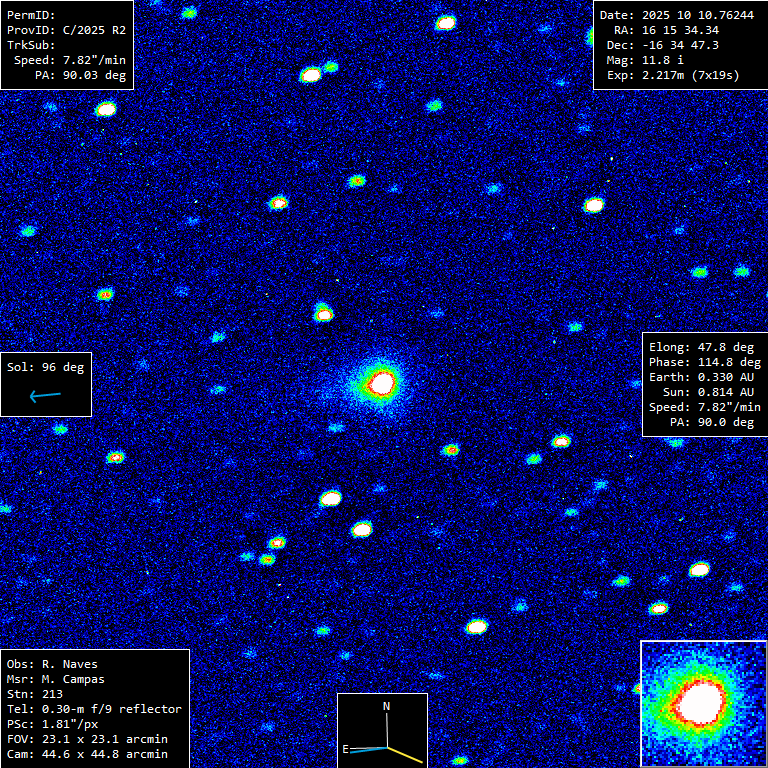
Task: Select the bright comet nucleus in the main image
Action: click(x=381, y=381)
